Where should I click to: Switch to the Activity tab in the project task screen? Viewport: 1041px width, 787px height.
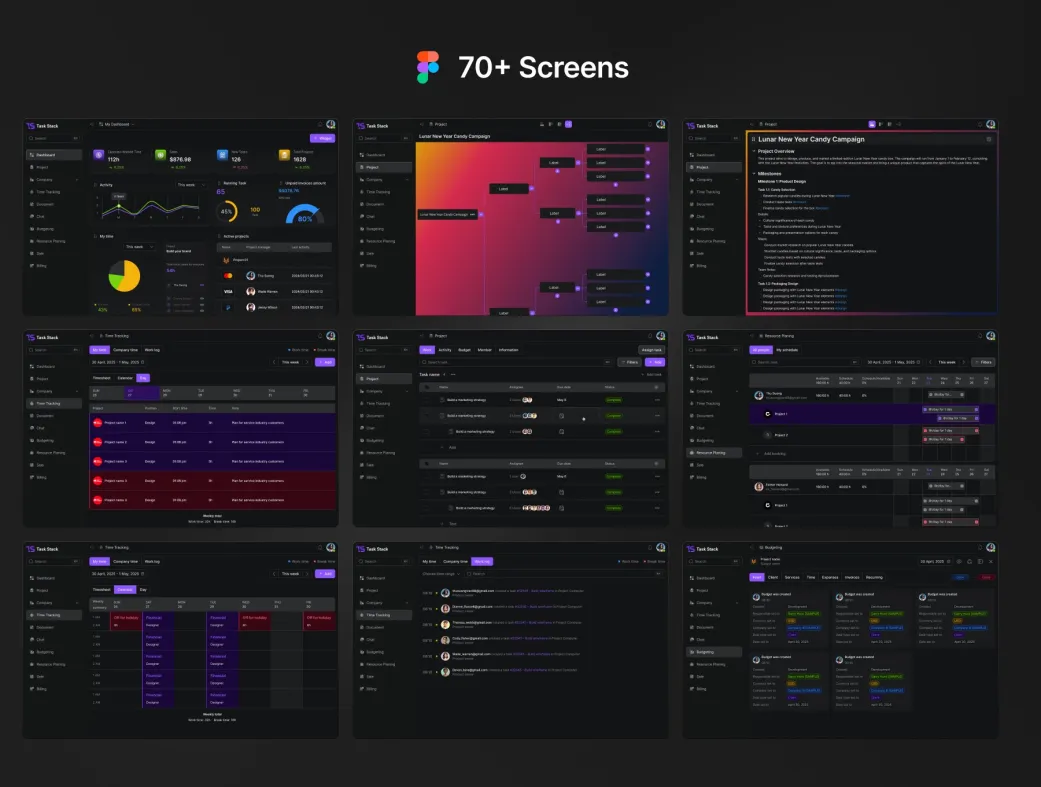click(x=445, y=350)
